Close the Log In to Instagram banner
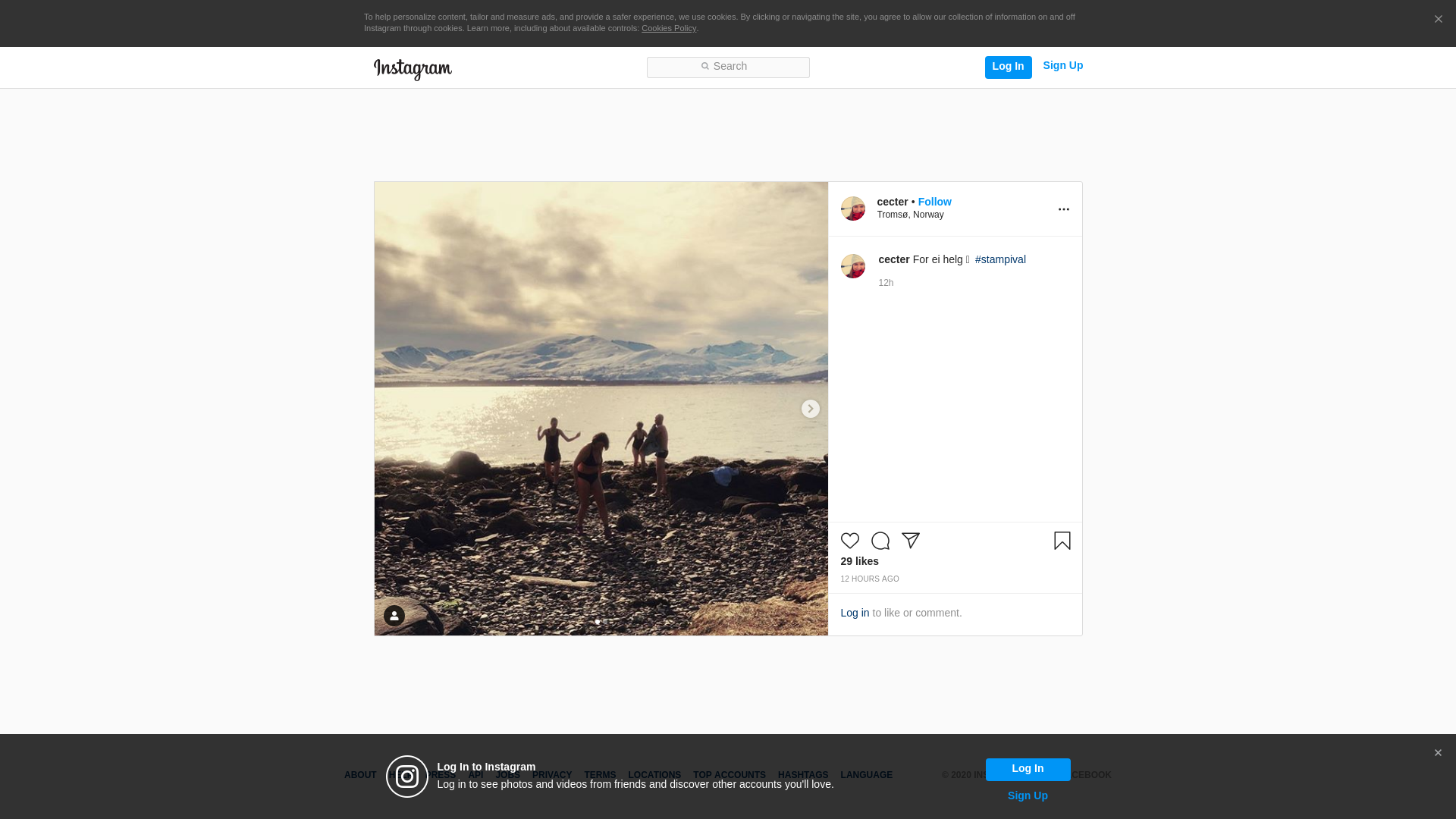 coord(1438,753)
